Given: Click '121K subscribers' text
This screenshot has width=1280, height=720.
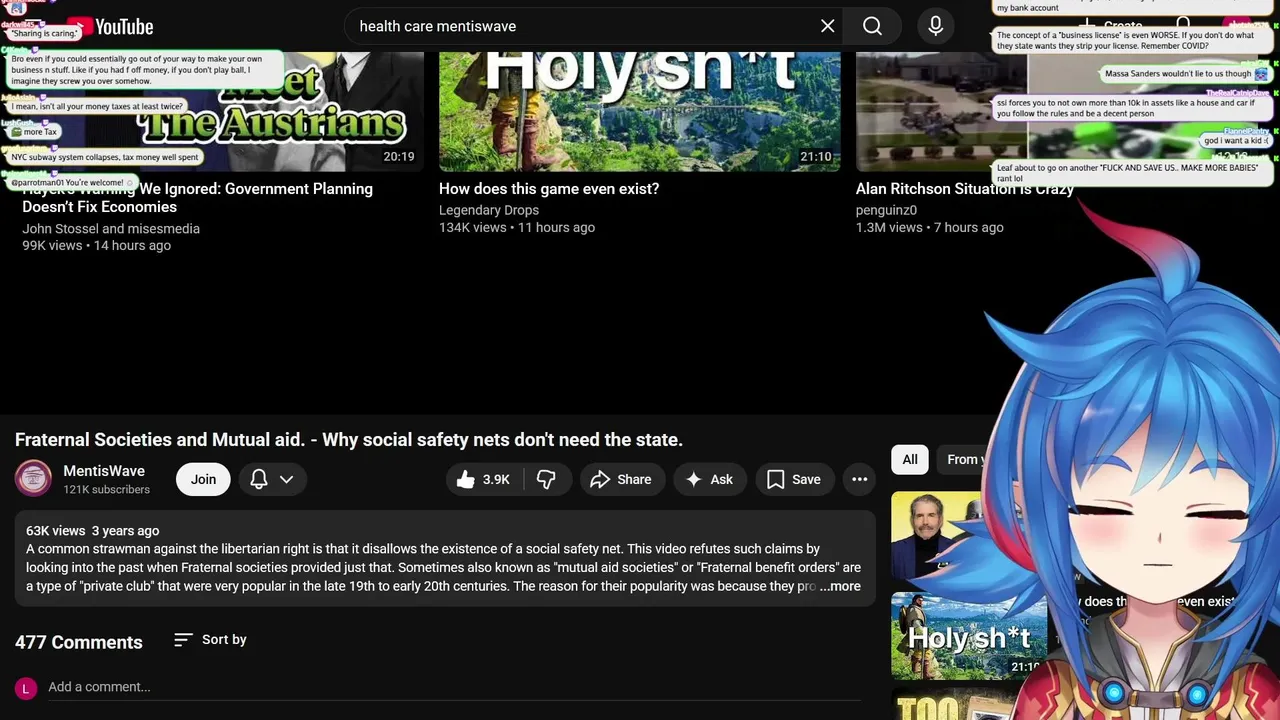Looking at the screenshot, I should click(x=106, y=490).
